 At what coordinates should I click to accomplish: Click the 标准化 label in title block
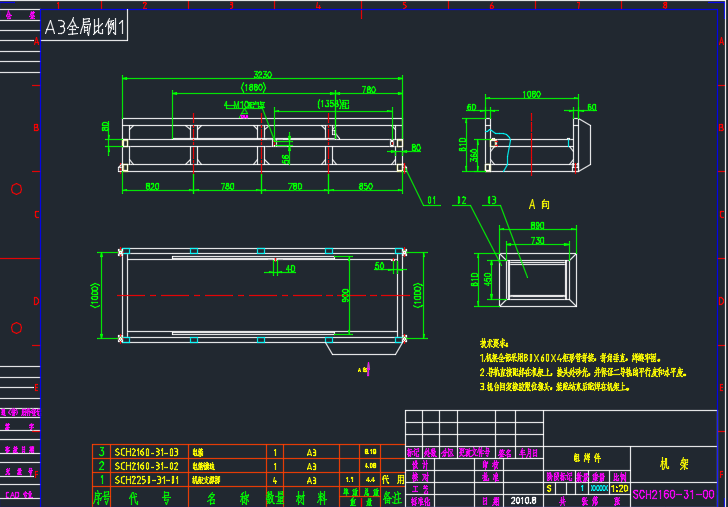click(420, 501)
